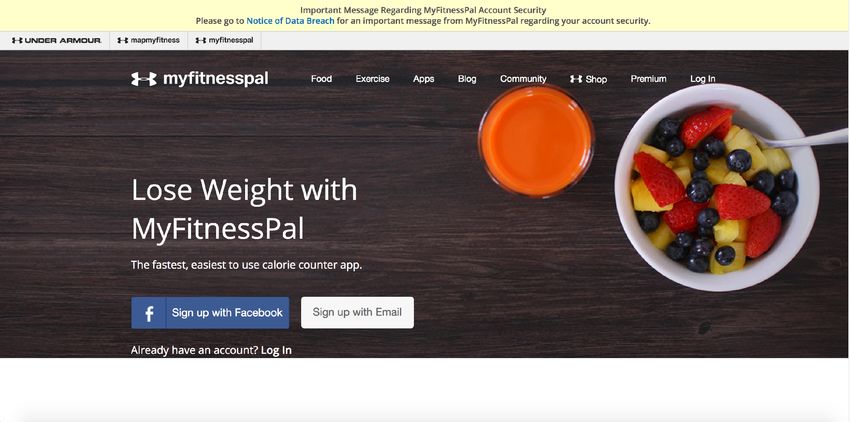Click the myfitnesspal logo in header
This screenshot has height=422, width=850.
click(199, 79)
